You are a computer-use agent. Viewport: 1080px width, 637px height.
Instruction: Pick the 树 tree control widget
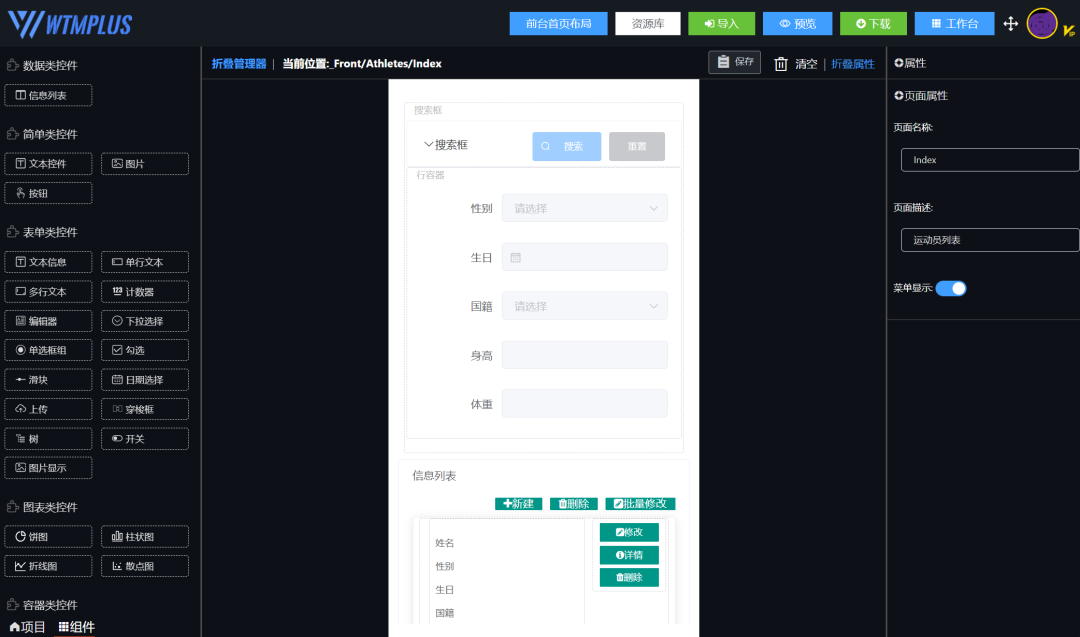[x=48, y=438]
